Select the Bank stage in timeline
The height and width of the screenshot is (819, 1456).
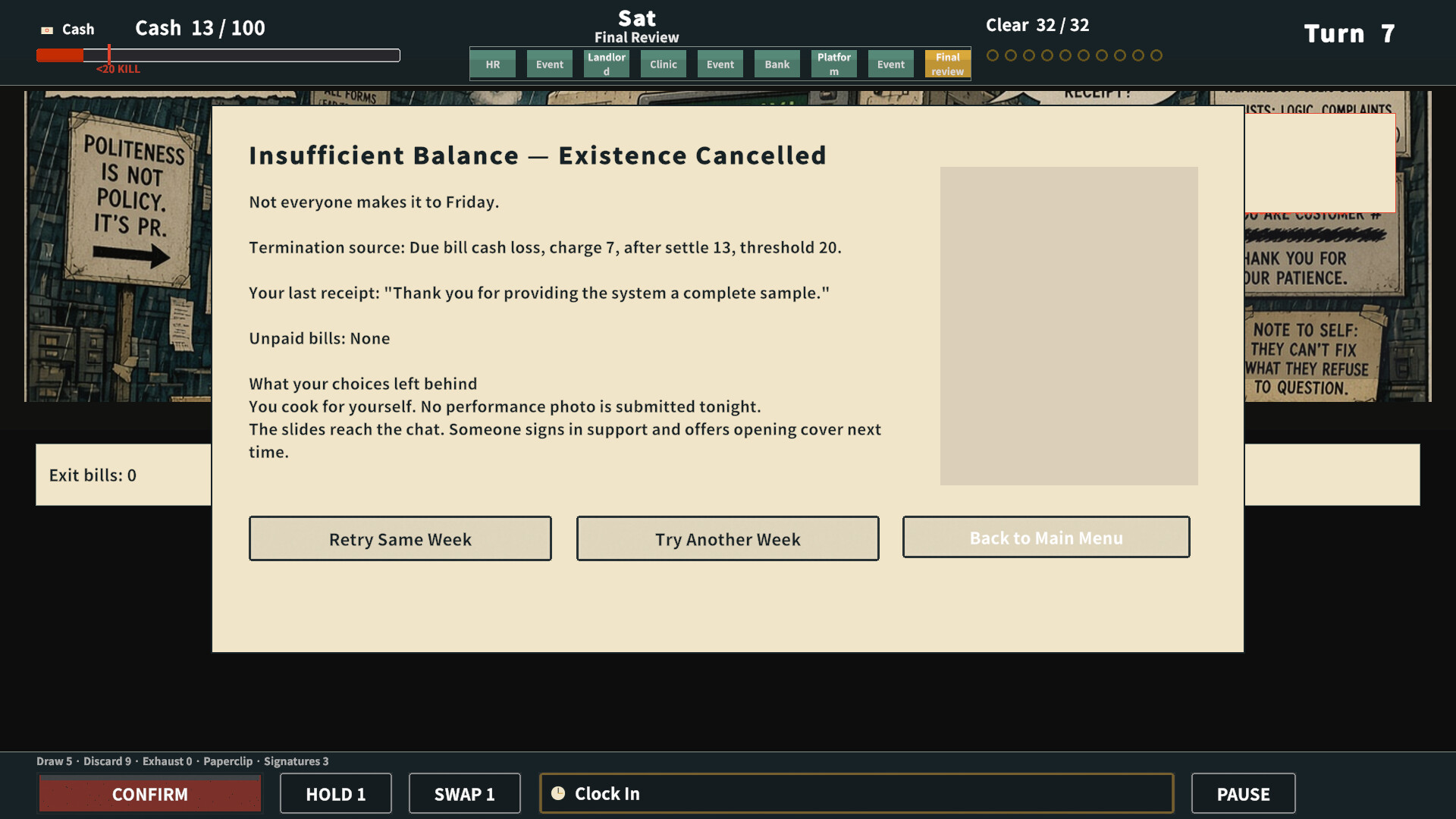pos(777,64)
